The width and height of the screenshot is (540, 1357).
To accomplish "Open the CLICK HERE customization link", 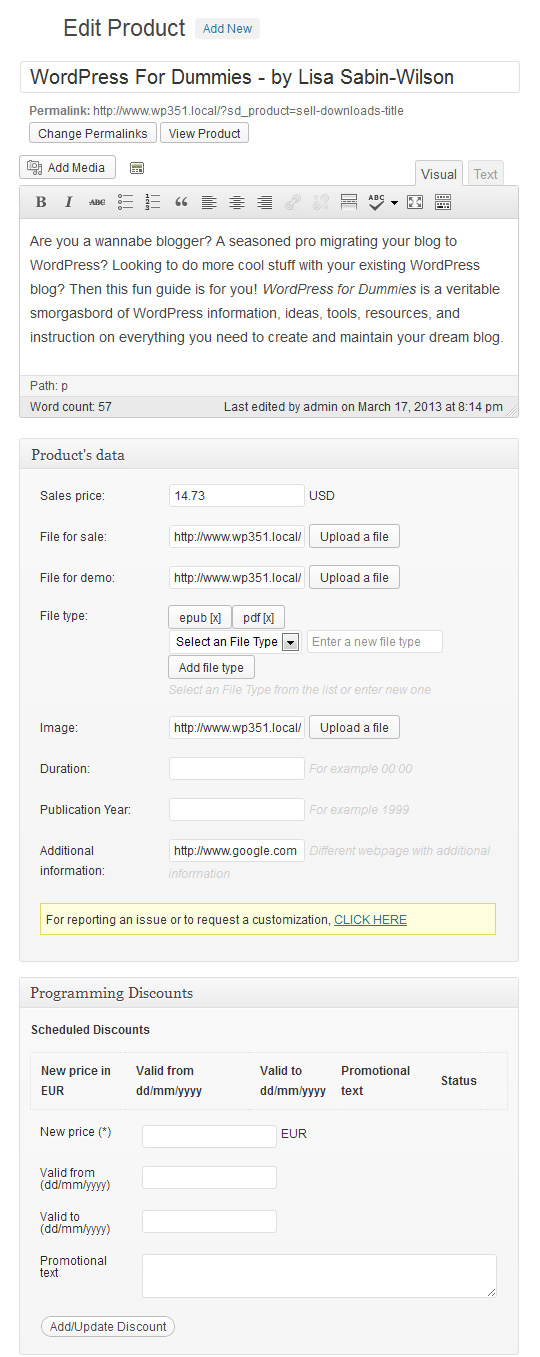I will (x=370, y=920).
